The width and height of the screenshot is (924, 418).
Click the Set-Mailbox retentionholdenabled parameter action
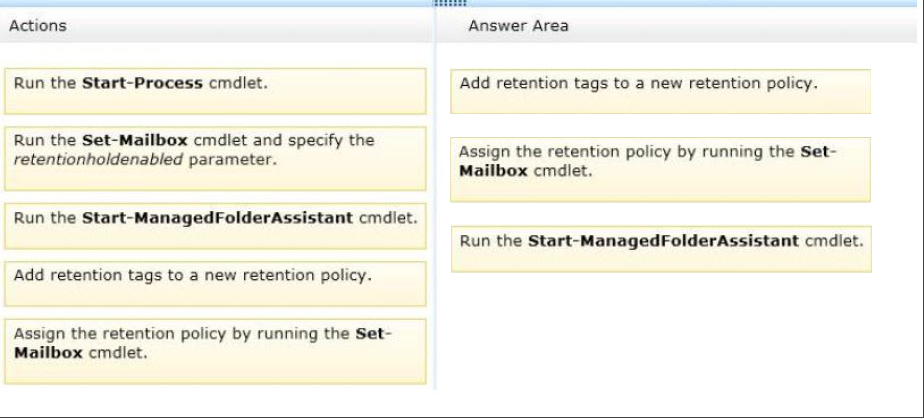click(x=215, y=158)
